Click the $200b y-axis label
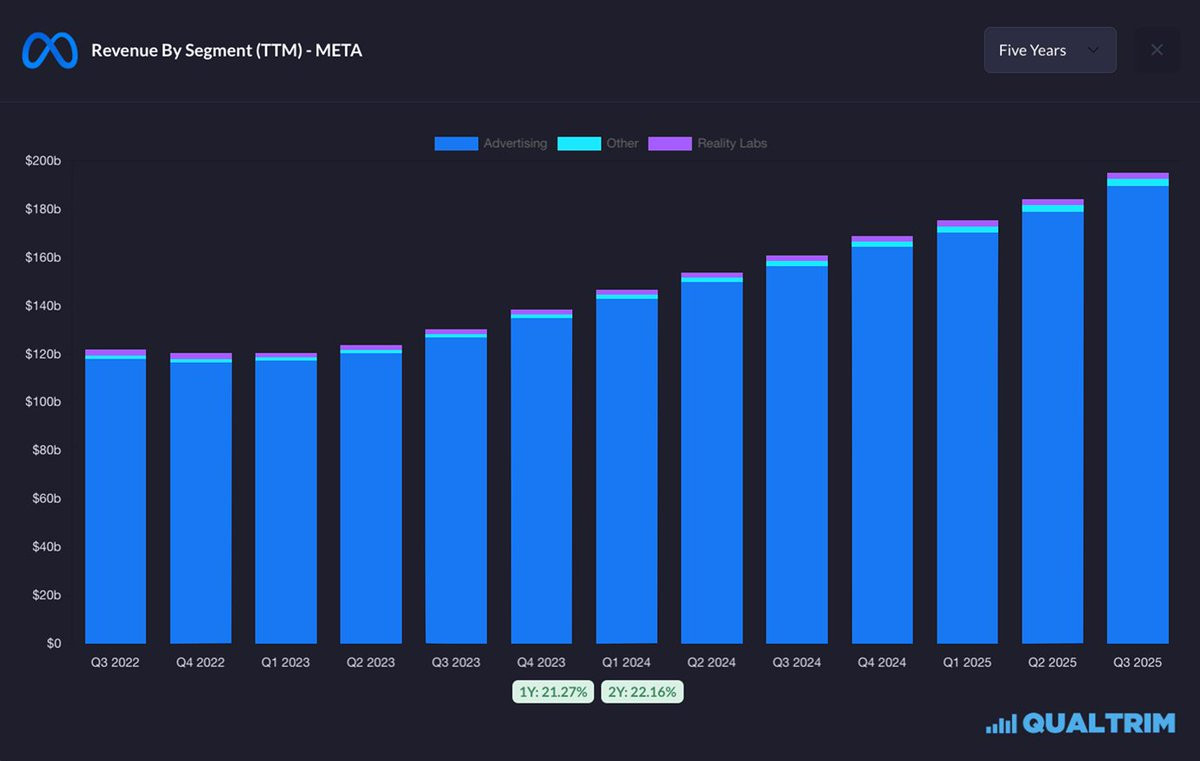Image resolution: width=1200 pixels, height=761 pixels. click(43, 161)
